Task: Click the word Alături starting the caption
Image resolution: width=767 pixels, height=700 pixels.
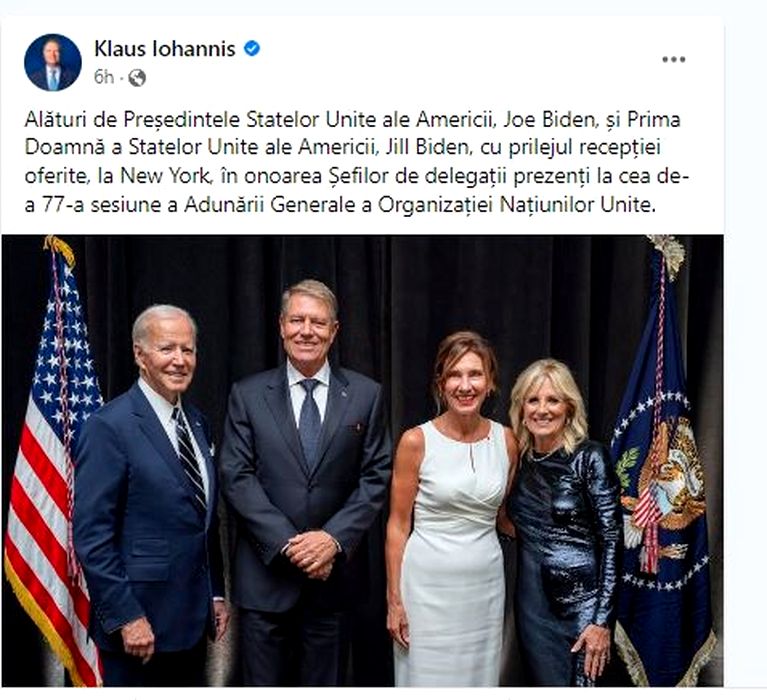Action: [x=53, y=120]
